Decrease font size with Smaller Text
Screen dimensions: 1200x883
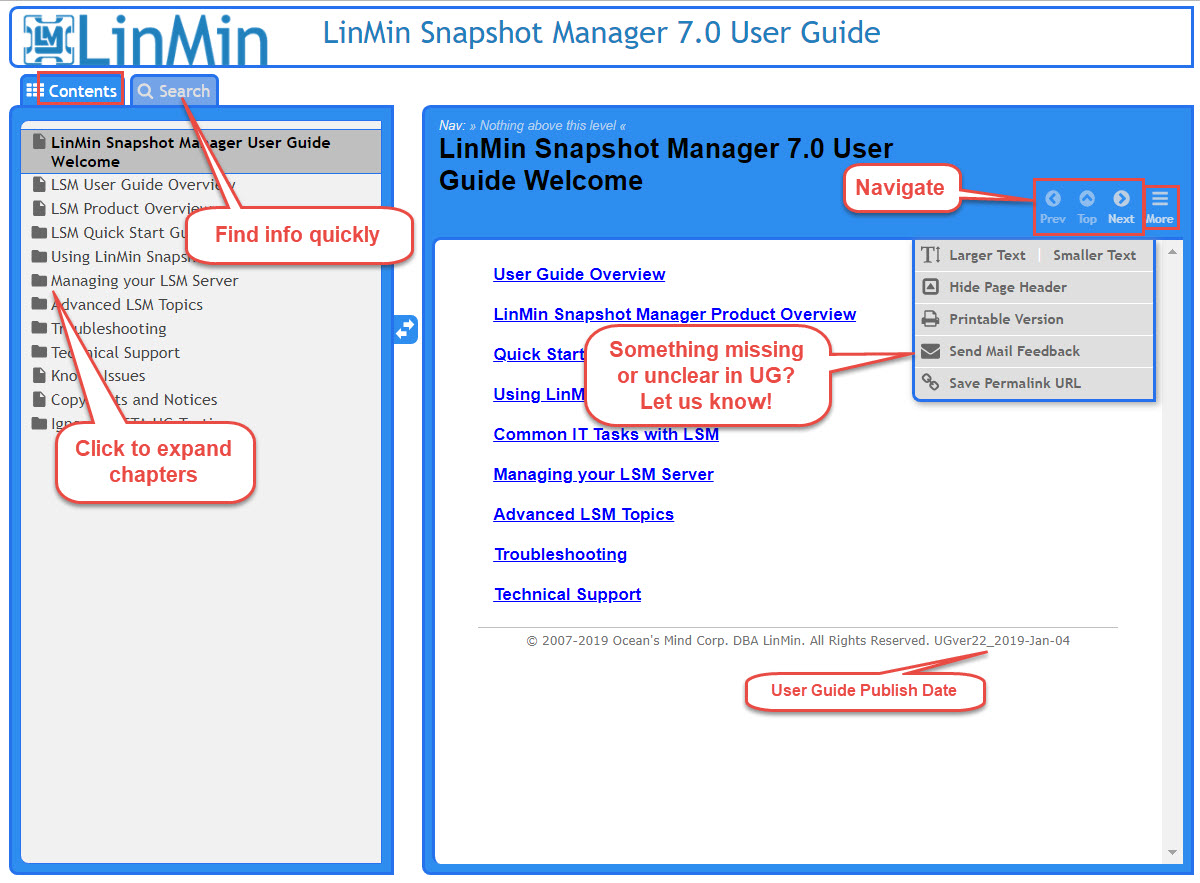click(x=1094, y=255)
